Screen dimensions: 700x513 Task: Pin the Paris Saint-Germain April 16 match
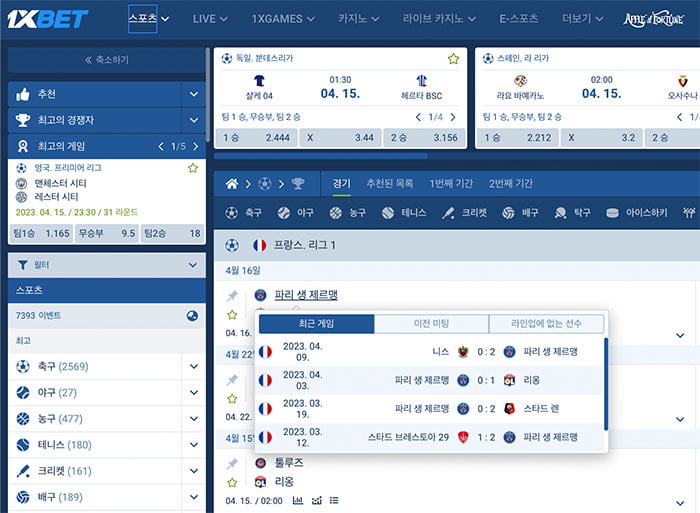click(x=232, y=296)
